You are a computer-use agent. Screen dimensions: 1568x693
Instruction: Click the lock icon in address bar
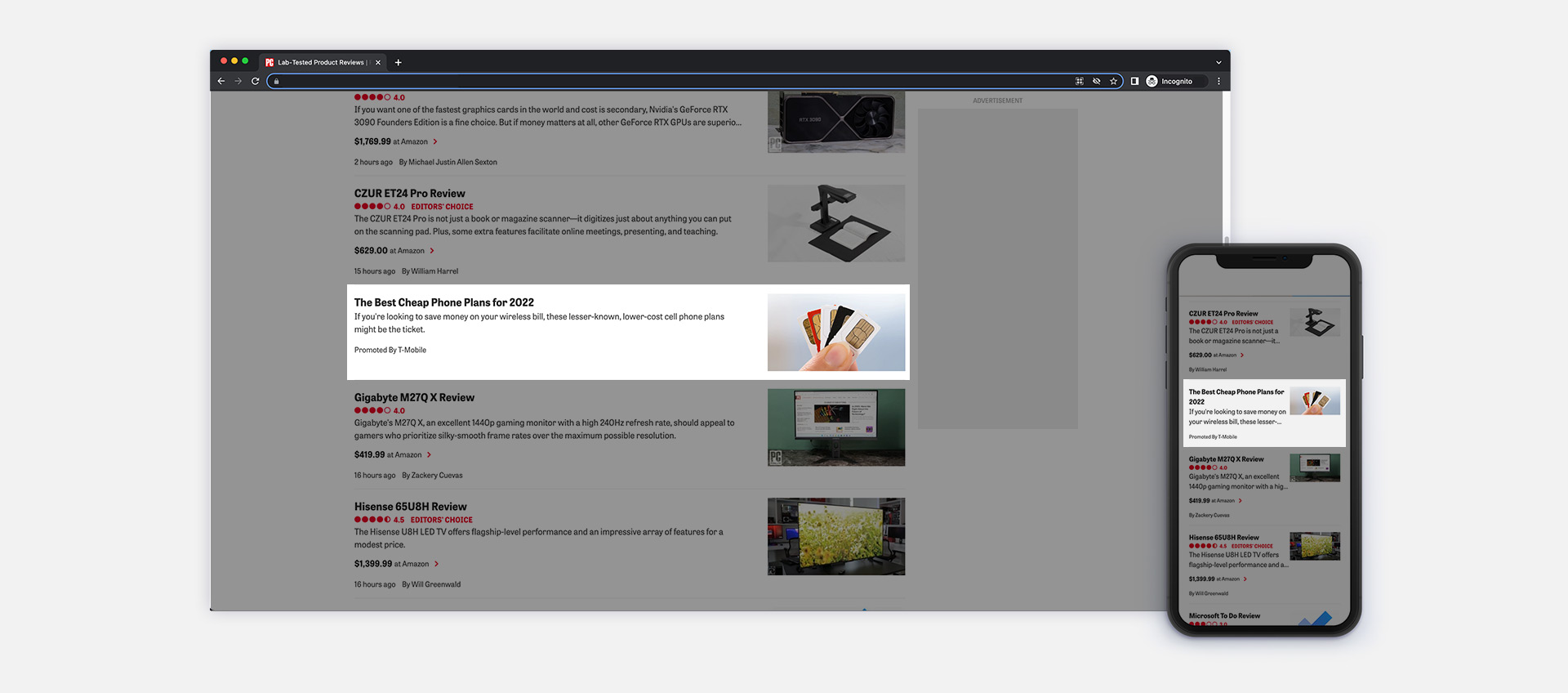pos(277,82)
